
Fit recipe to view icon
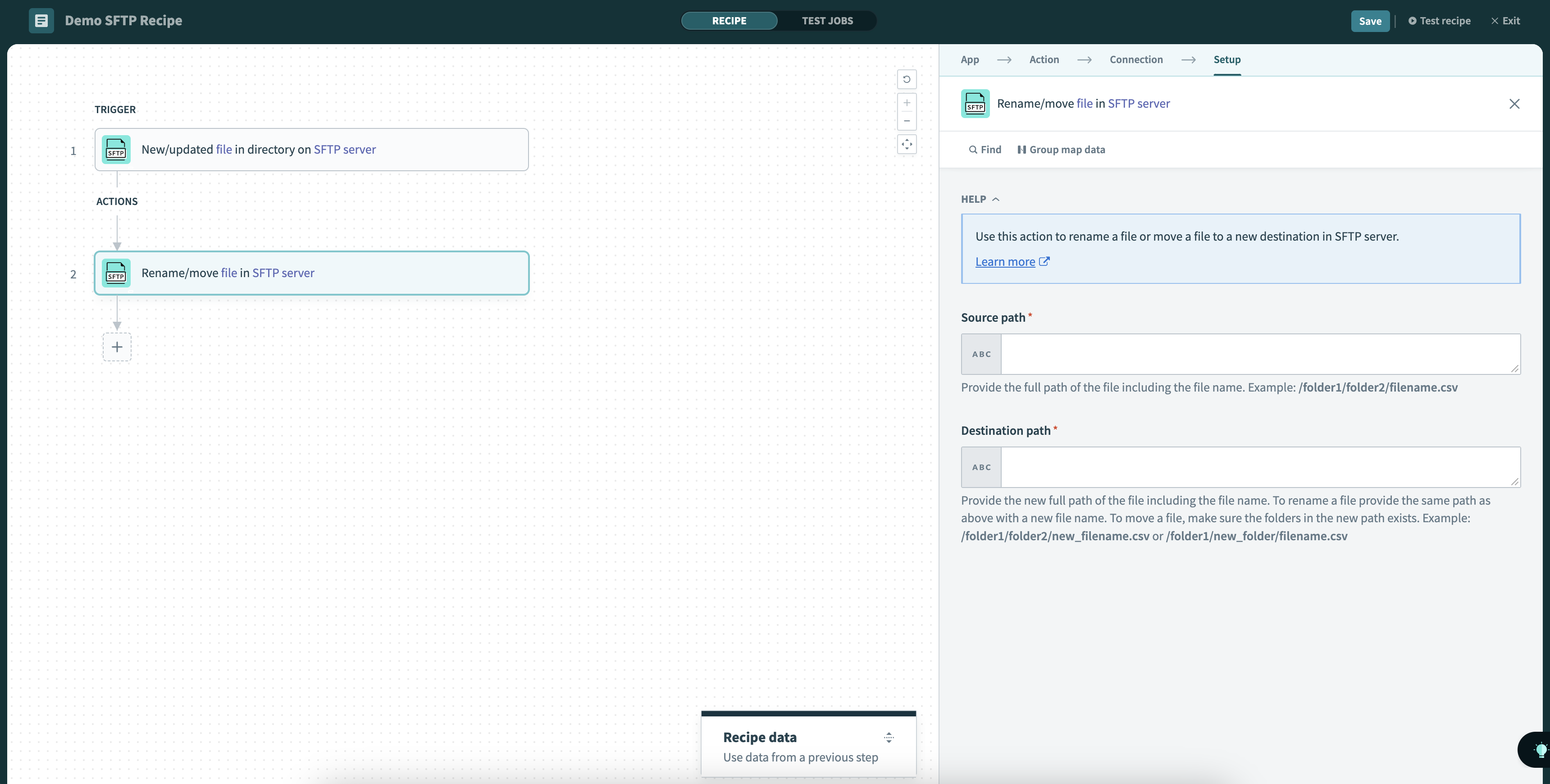point(906,144)
